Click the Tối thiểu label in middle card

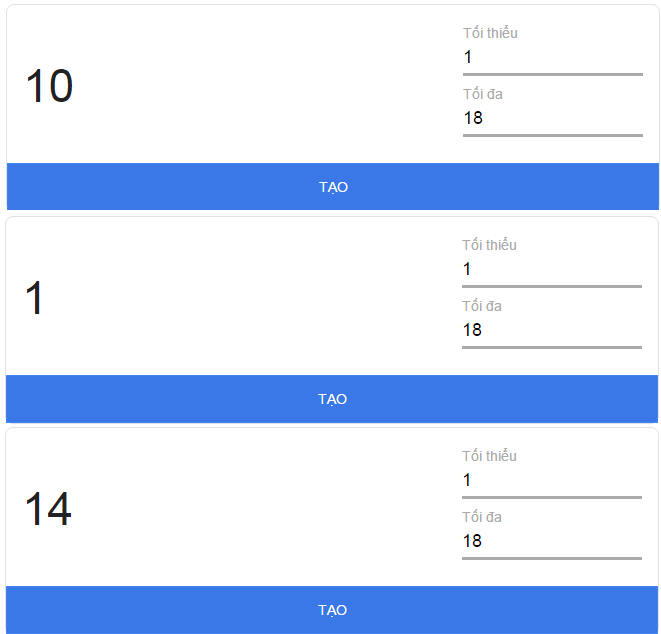tap(489, 245)
